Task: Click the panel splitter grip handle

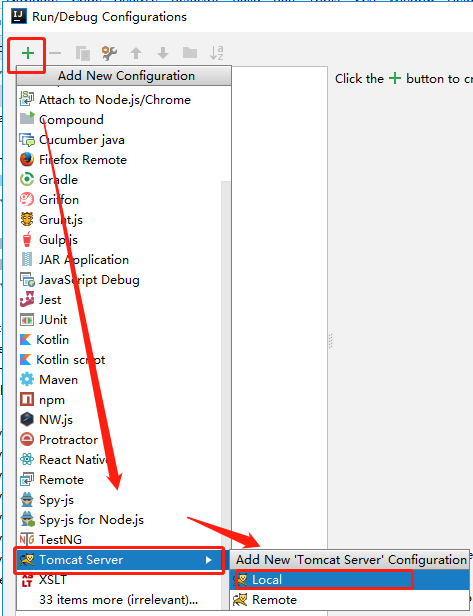Action: 330,341
